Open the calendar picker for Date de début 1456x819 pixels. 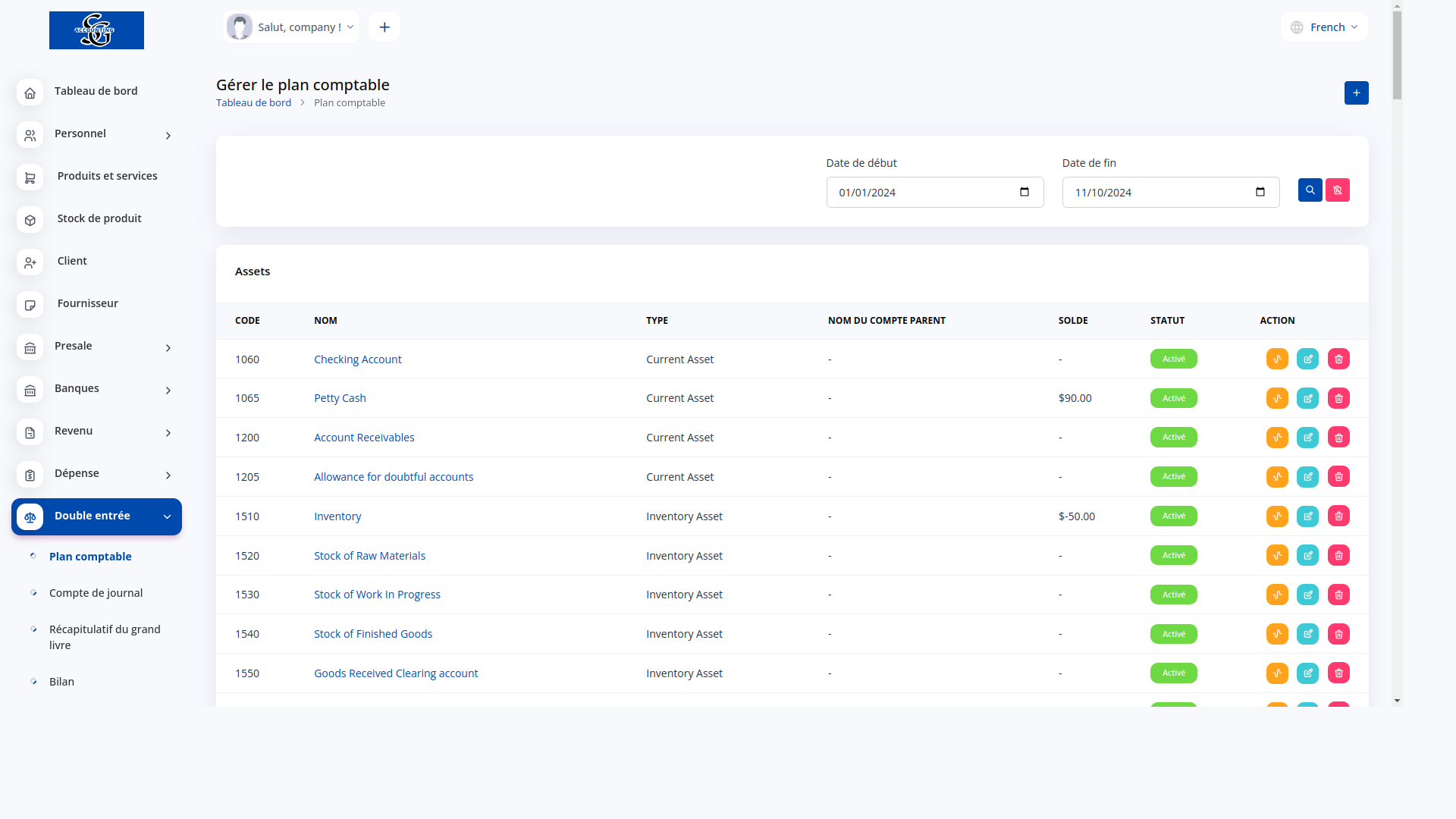pyautogui.click(x=1025, y=192)
